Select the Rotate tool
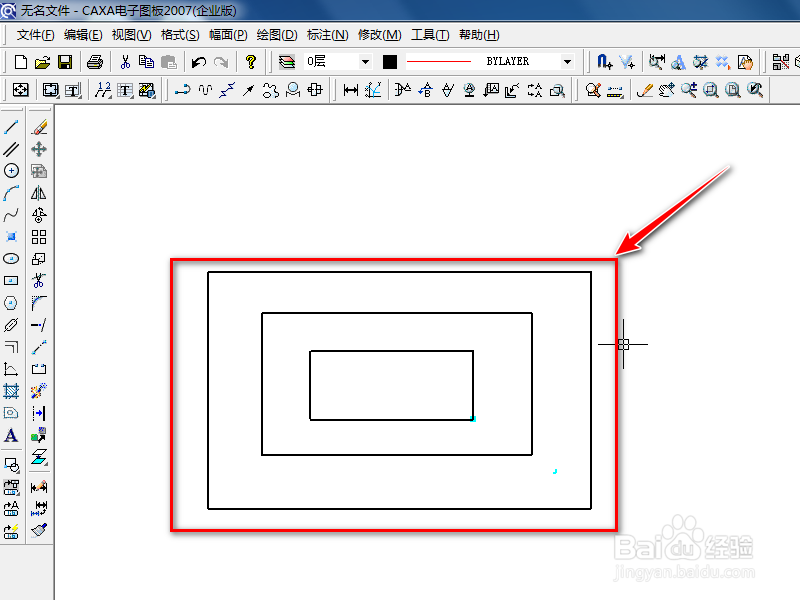Viewport: 800px width, 600px height. pos(39,215)
